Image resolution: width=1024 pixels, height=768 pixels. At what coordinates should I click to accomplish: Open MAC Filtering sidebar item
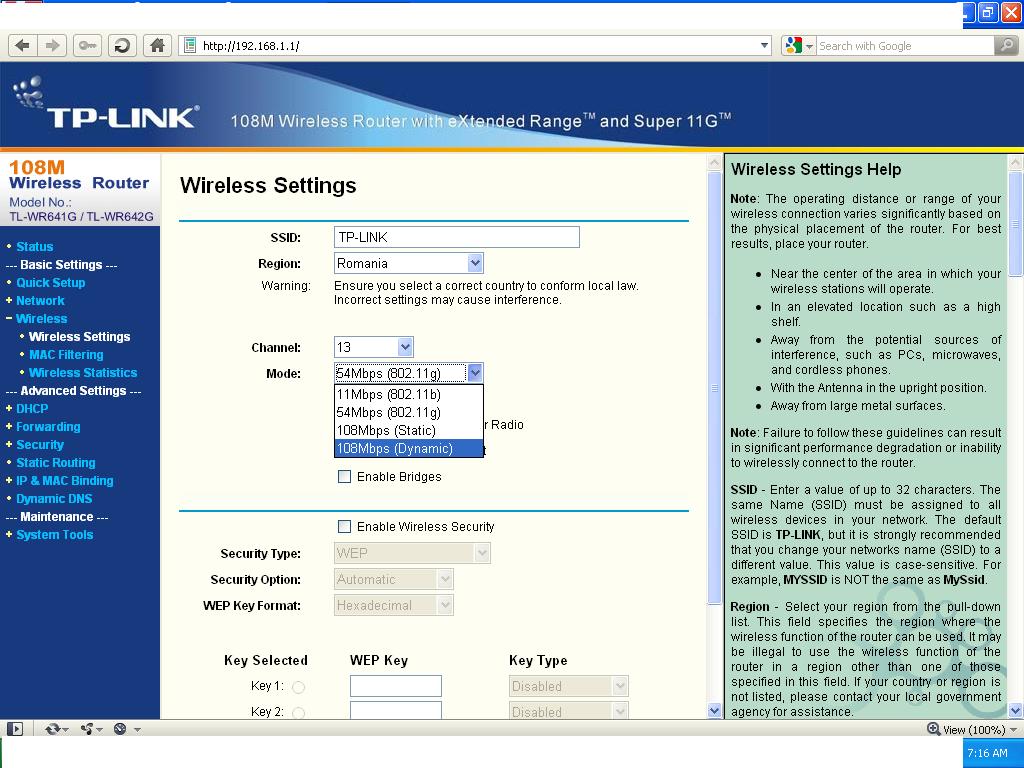66,355
